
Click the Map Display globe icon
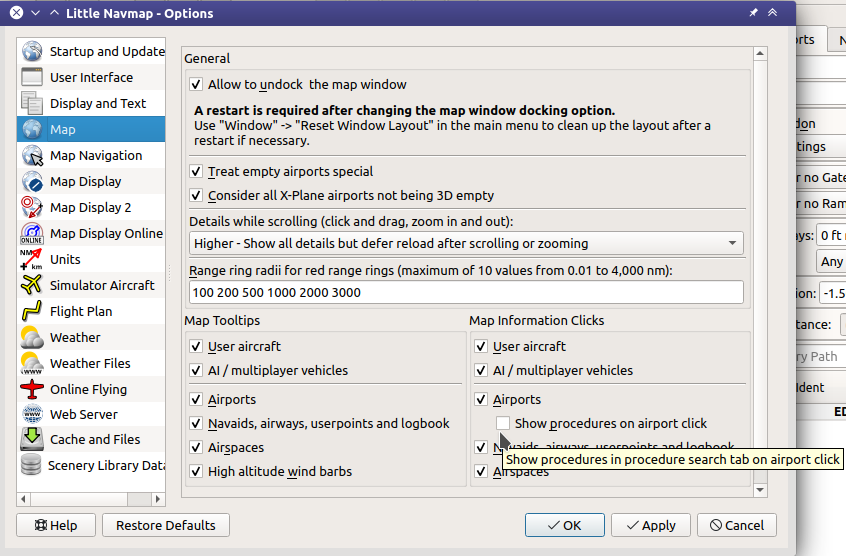coord(32,181)
